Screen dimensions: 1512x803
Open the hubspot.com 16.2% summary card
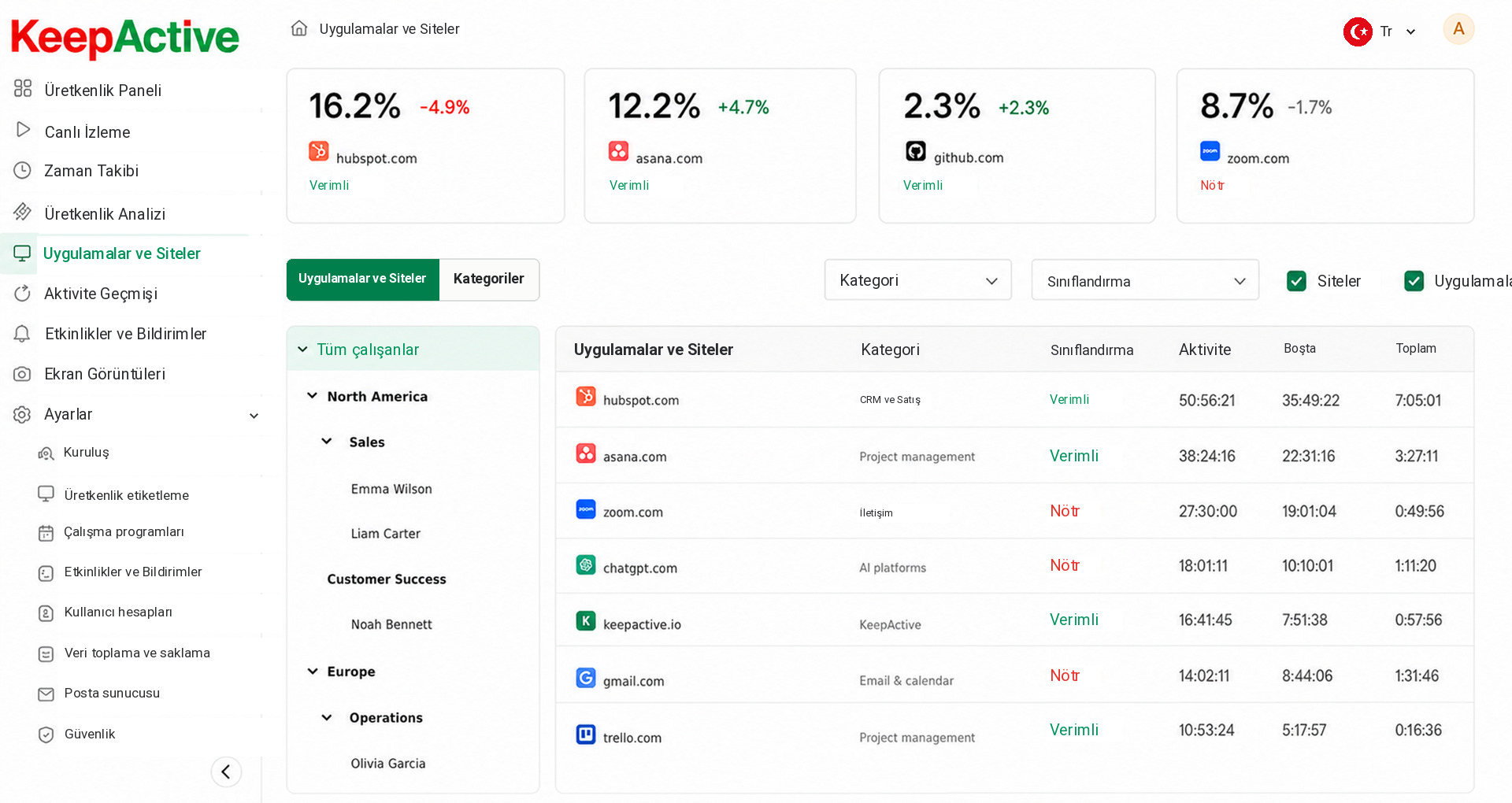point(425,146)
